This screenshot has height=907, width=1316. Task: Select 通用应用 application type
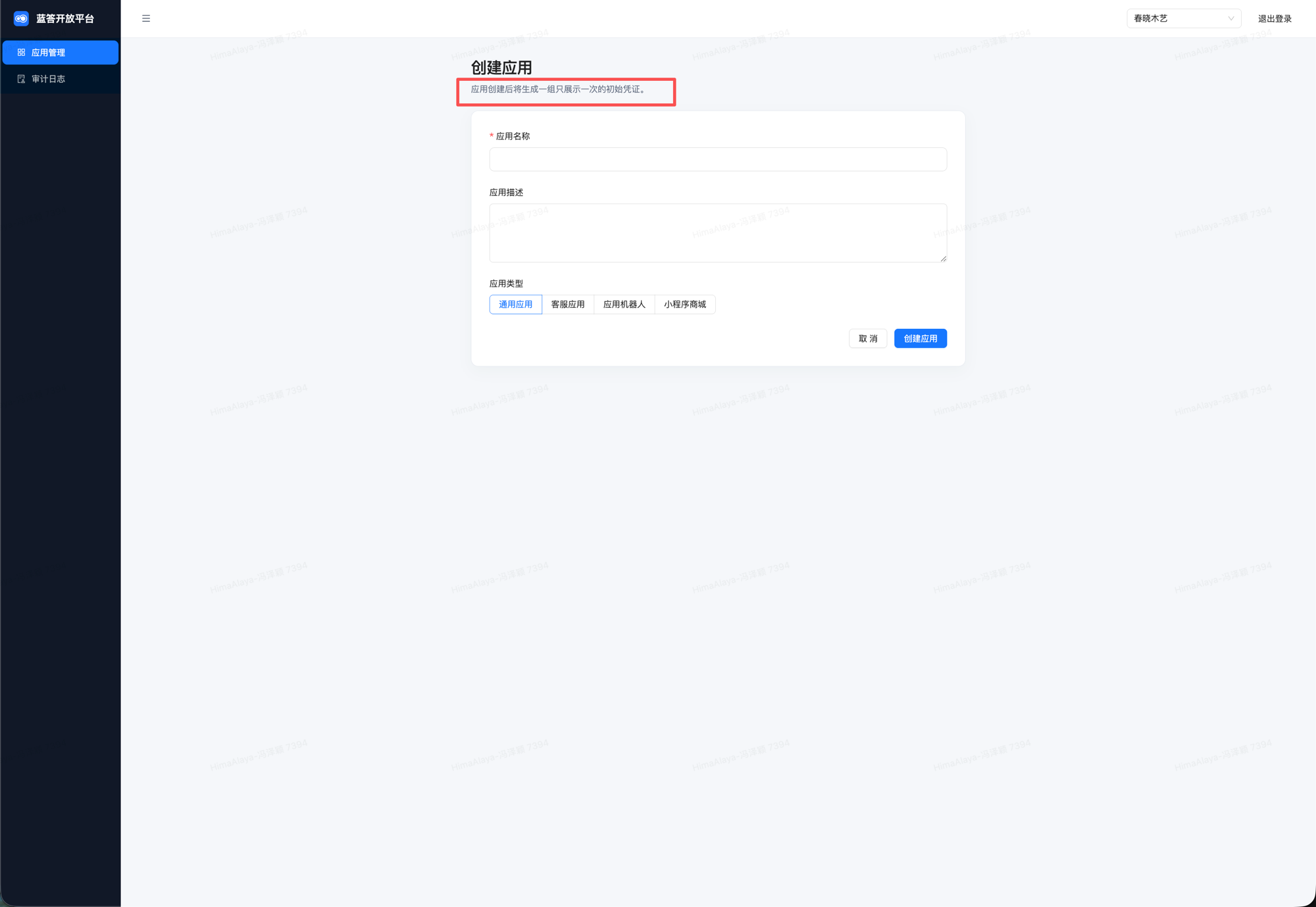click(x=515, y=305)
